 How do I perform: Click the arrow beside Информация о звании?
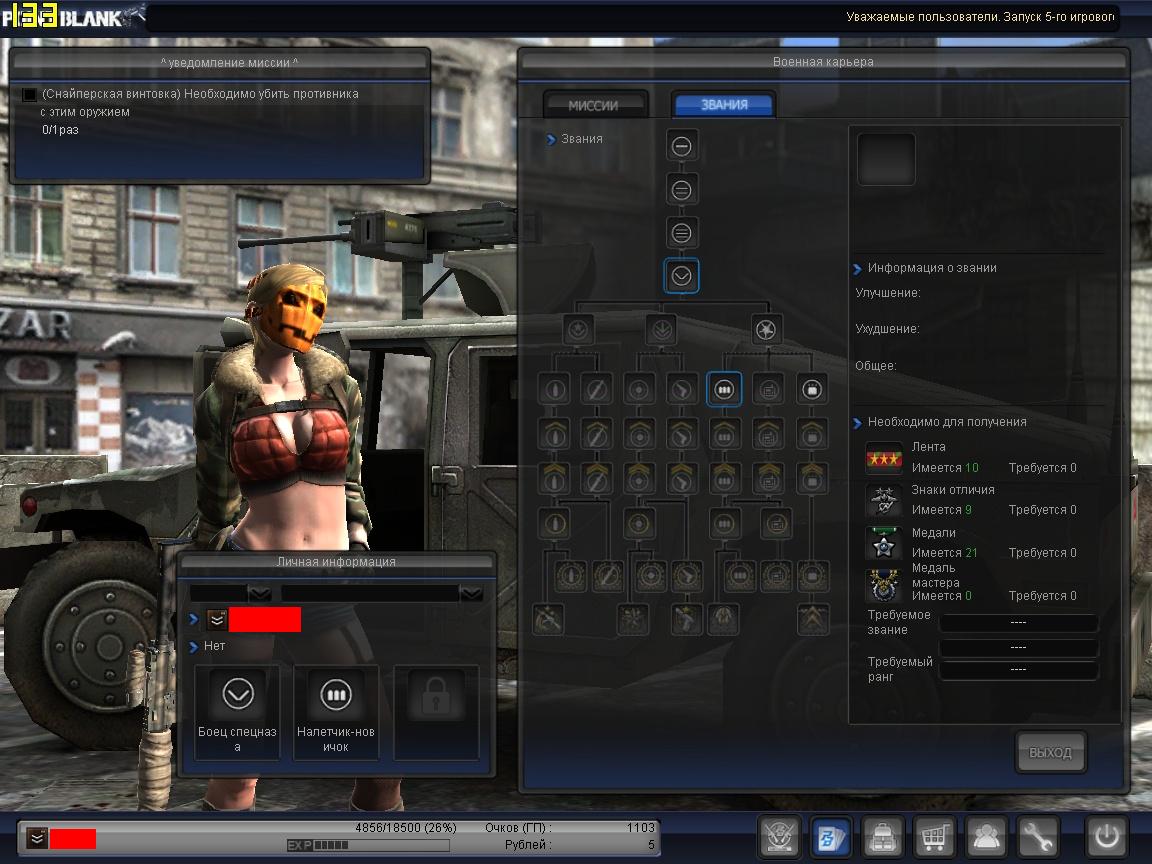857,269
